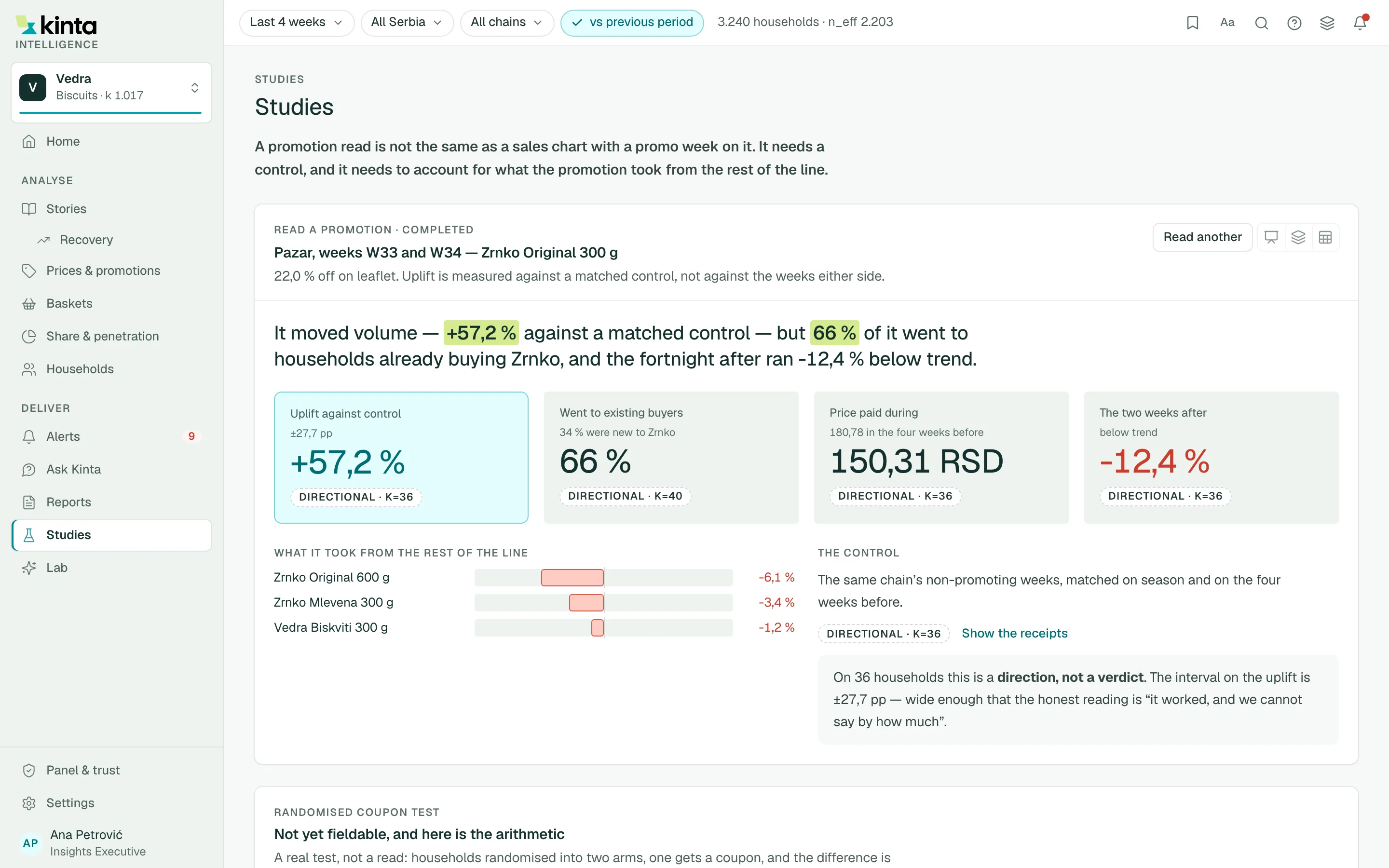Click the Recovery trend-line icon
The width and height of the screenshot is (1389, 868).
tap(43, 240)
